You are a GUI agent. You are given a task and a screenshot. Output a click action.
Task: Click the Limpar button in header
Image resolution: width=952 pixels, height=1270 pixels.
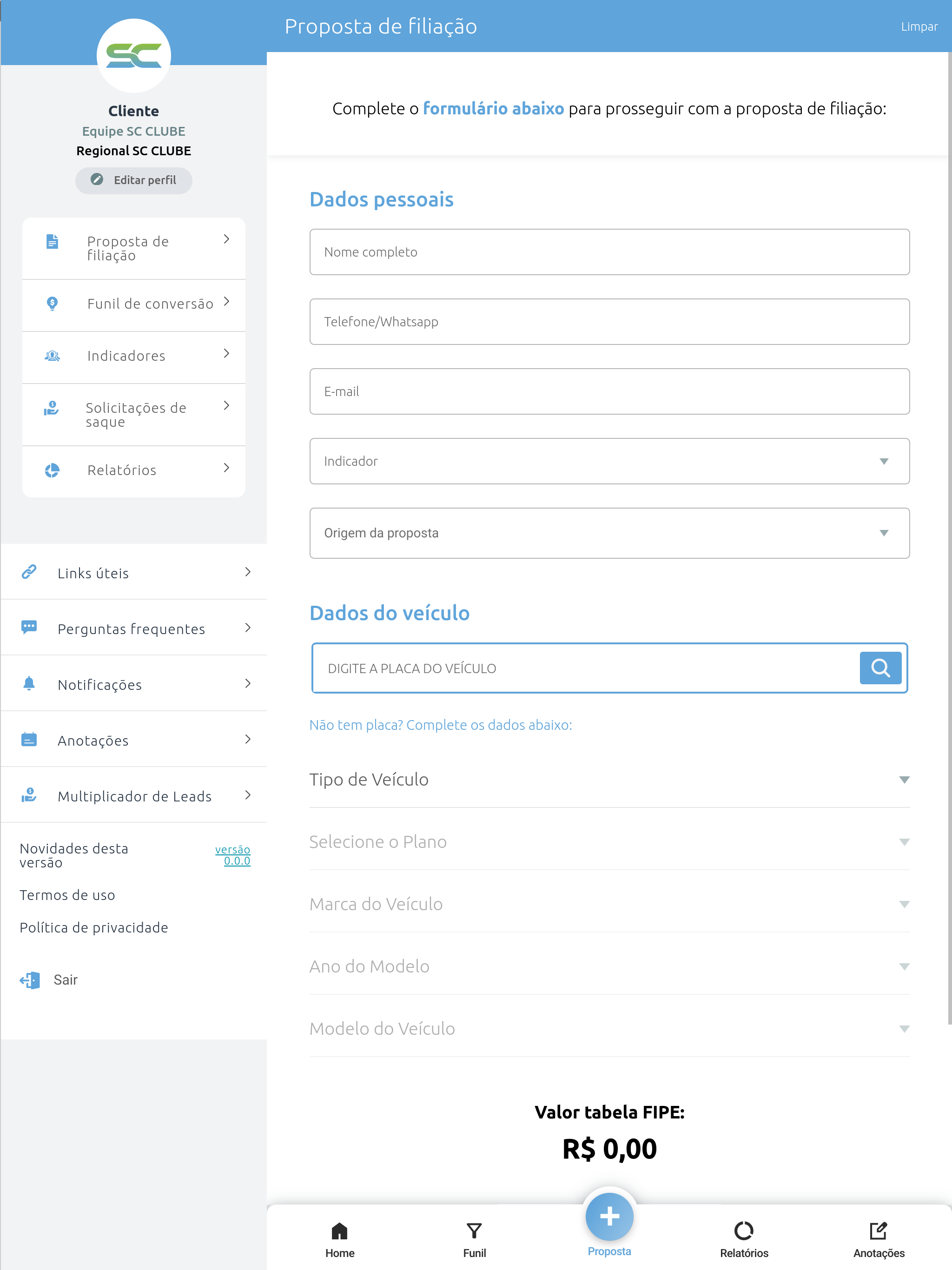click(919, 26)
